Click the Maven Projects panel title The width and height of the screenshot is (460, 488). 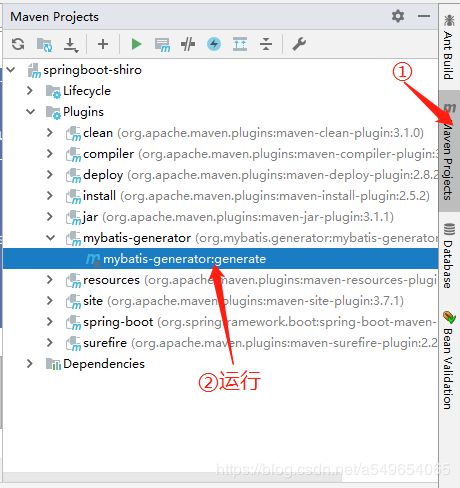(54, 17)
